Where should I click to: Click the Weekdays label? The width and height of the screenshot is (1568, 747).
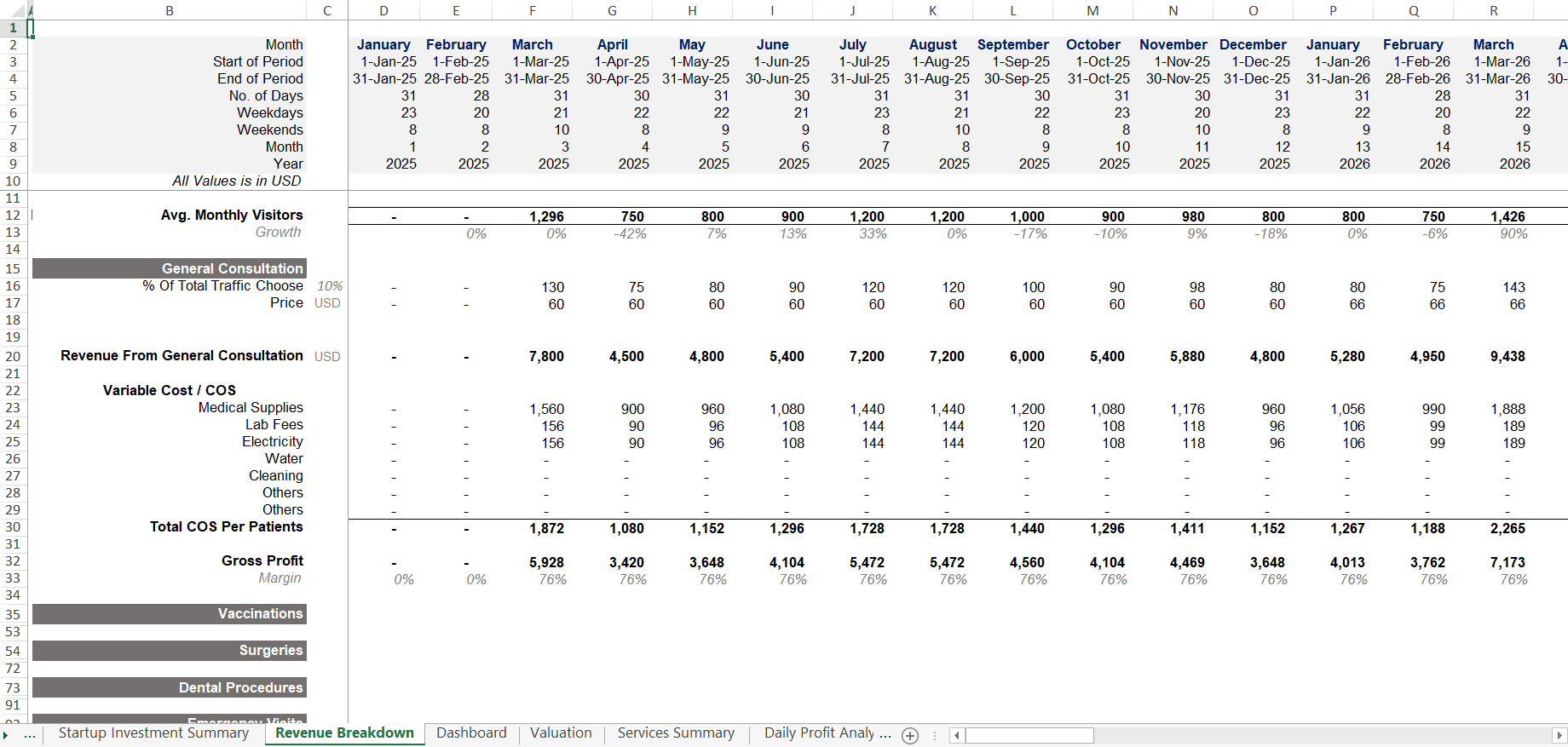pos(270,112)
